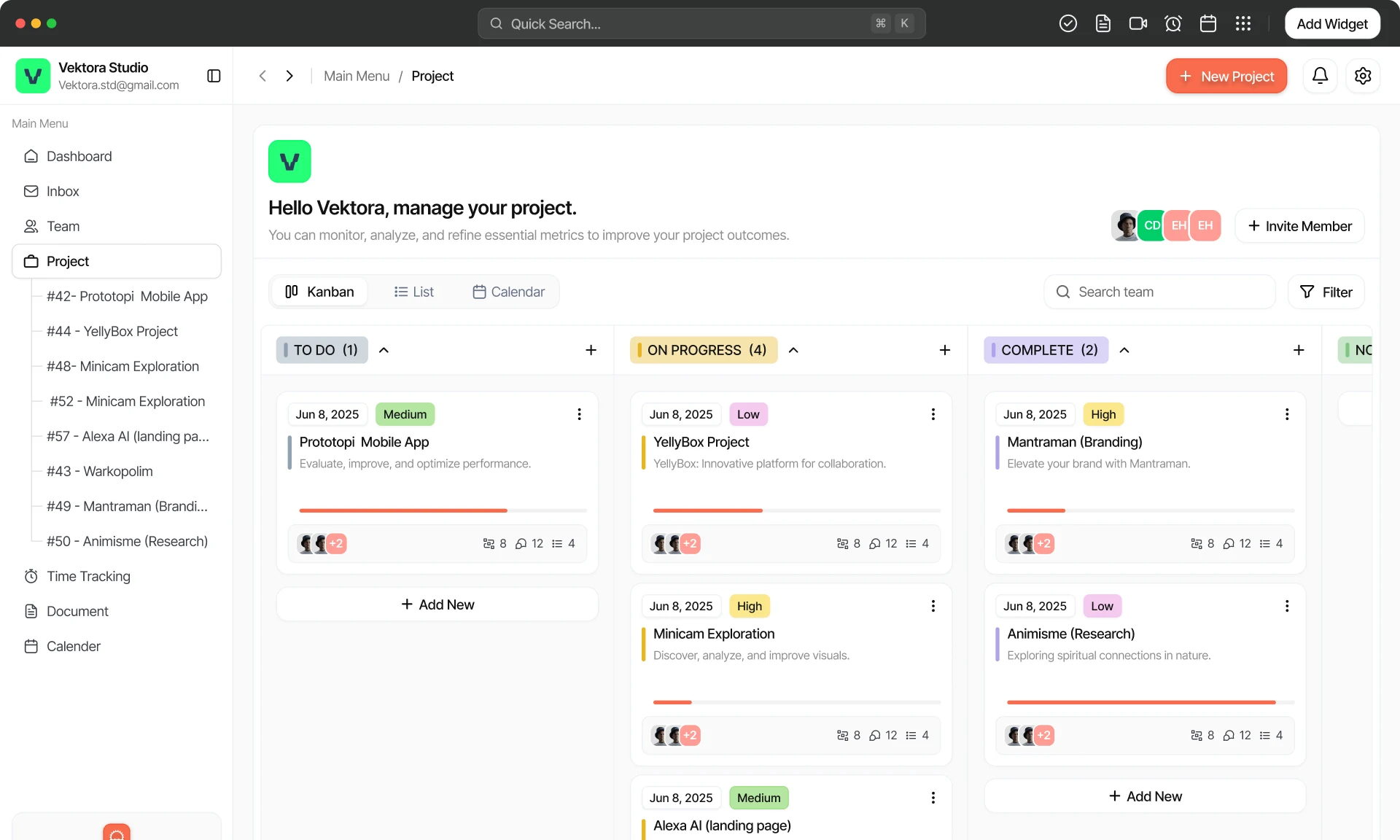Collapse the COMPLETE column chevron

point(1124,350)
